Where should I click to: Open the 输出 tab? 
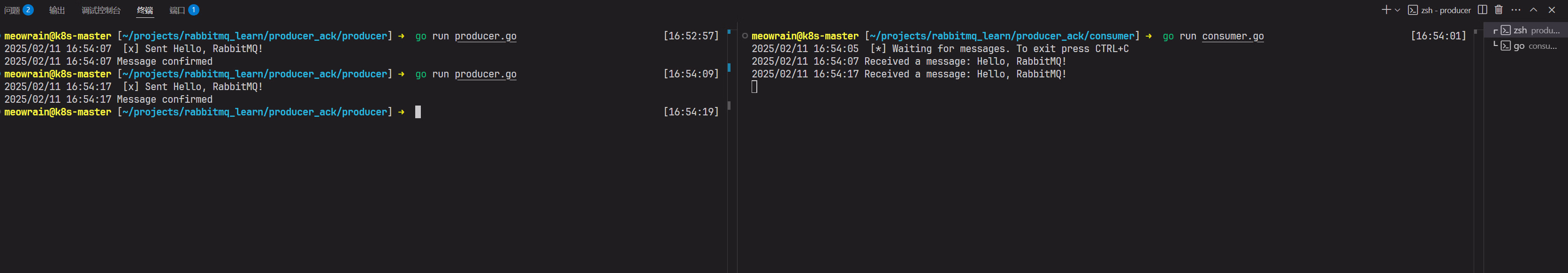(57, 10)
